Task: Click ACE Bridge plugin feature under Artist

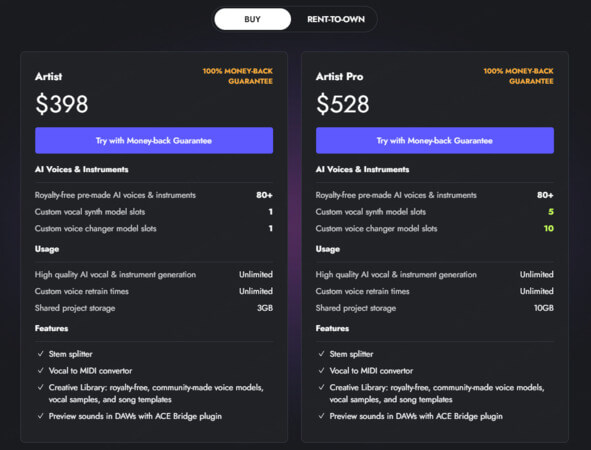Action: click(135, 416)
